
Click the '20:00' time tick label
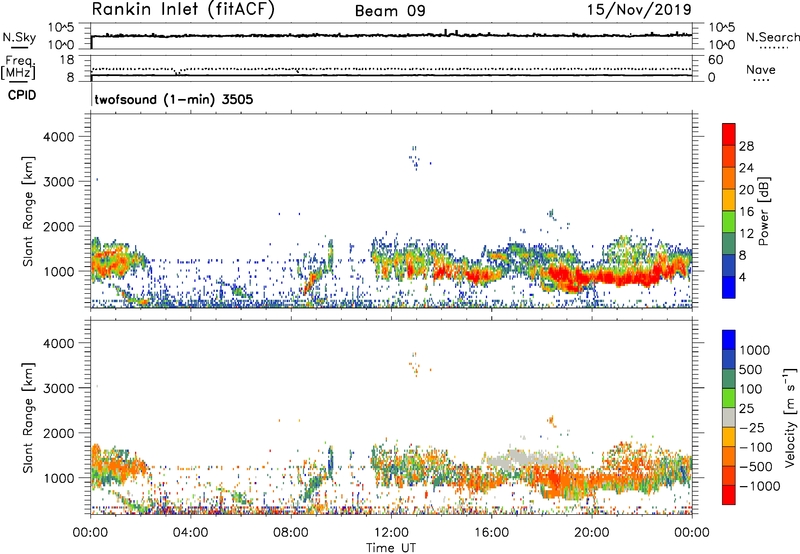coord(592,533)
